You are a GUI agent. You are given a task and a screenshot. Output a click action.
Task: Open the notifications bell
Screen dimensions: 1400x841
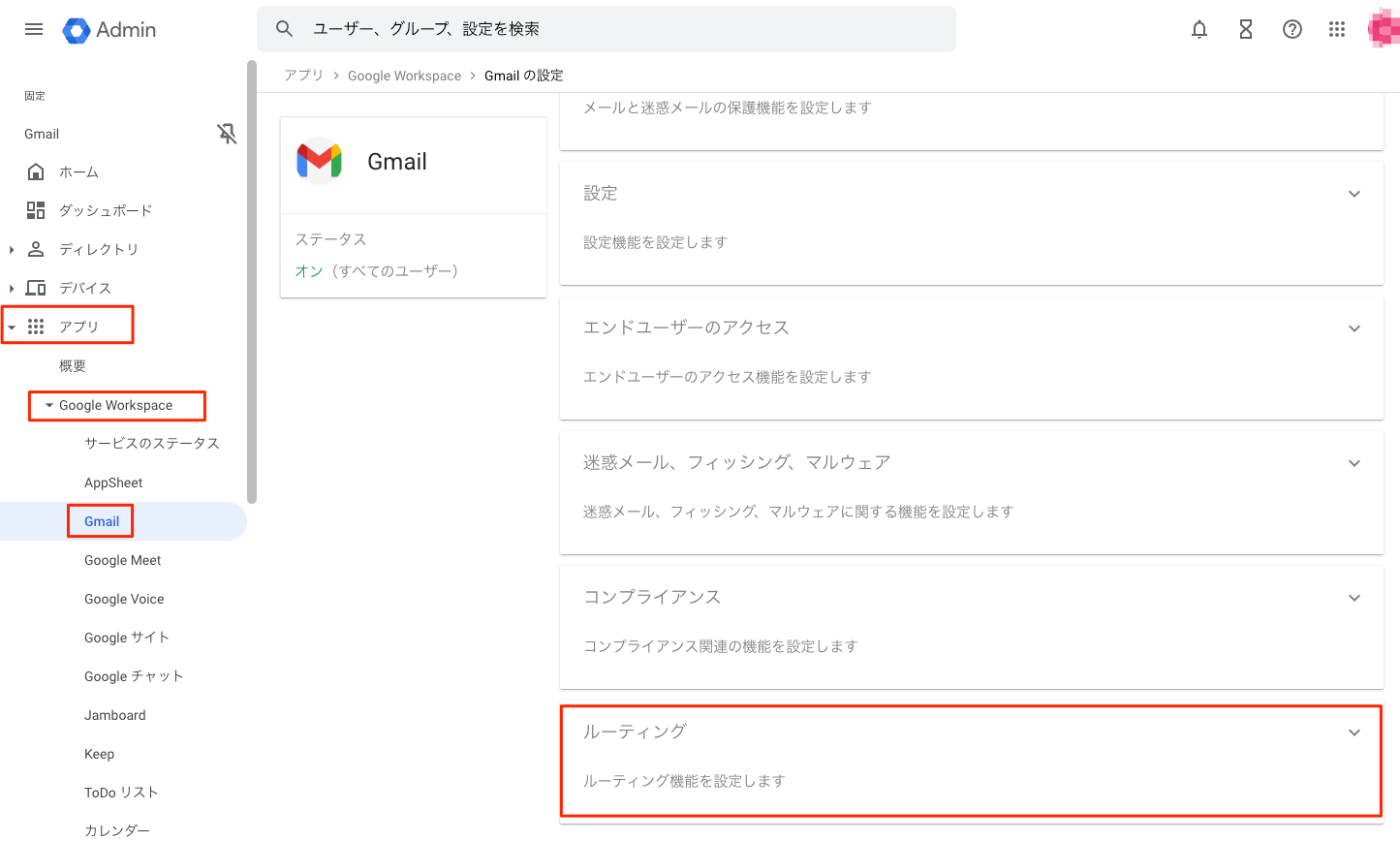(x=1199, y=29)
